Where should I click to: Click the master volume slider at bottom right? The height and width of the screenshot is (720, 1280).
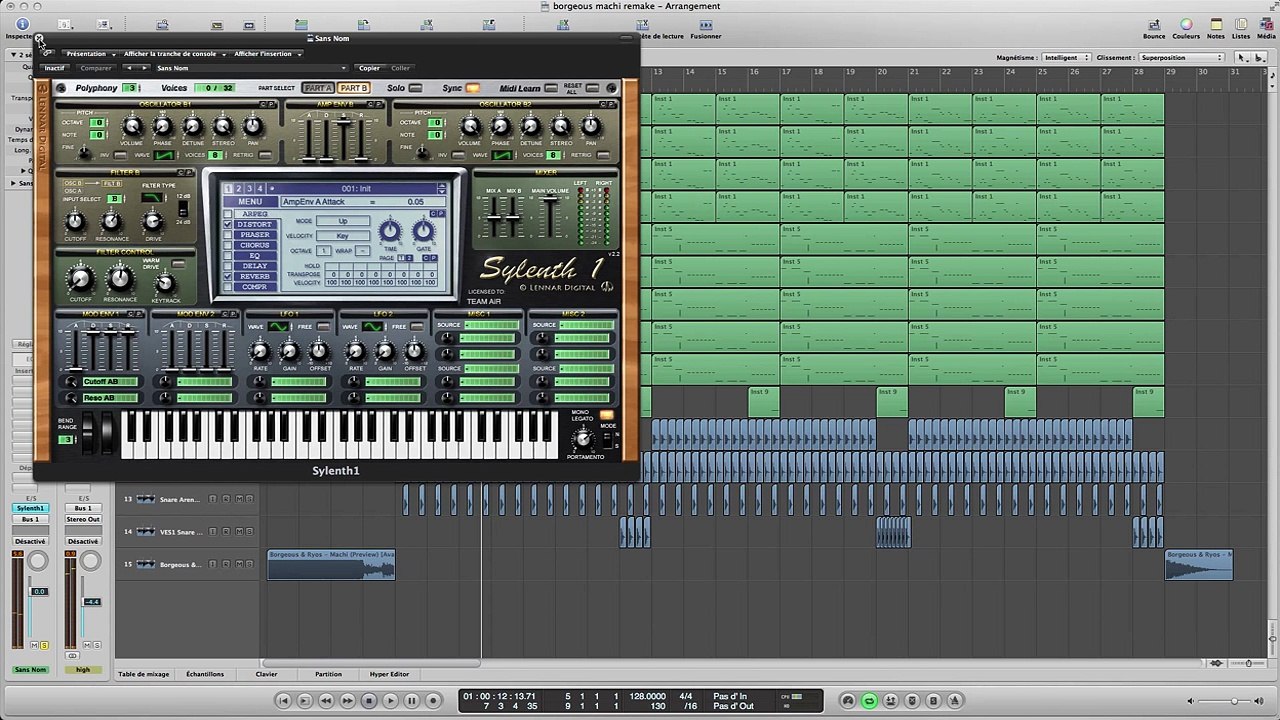pos(1234,701)
